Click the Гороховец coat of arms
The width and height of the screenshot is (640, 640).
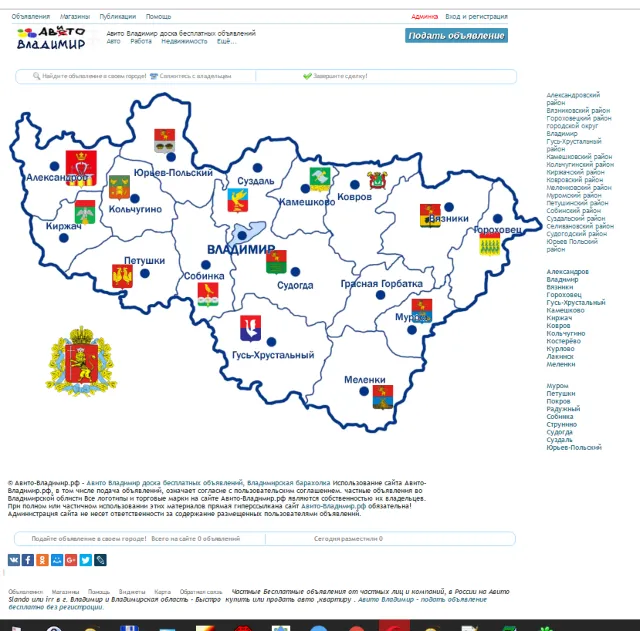(x=489, y=244)
